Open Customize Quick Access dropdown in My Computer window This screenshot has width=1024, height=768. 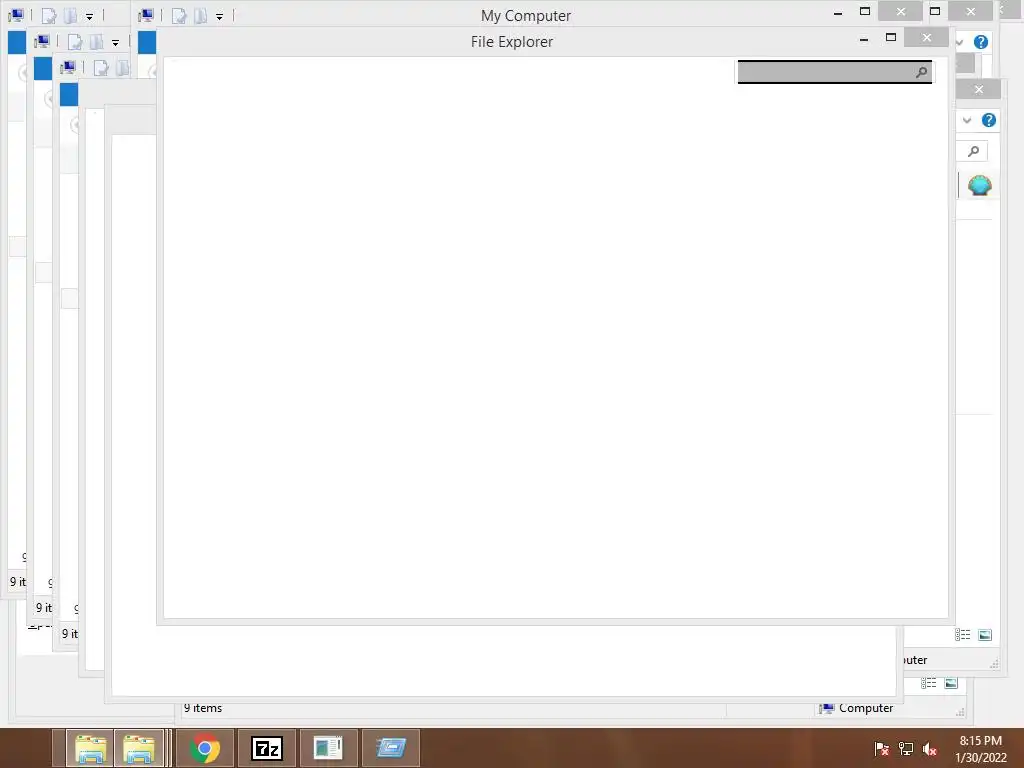219,16
